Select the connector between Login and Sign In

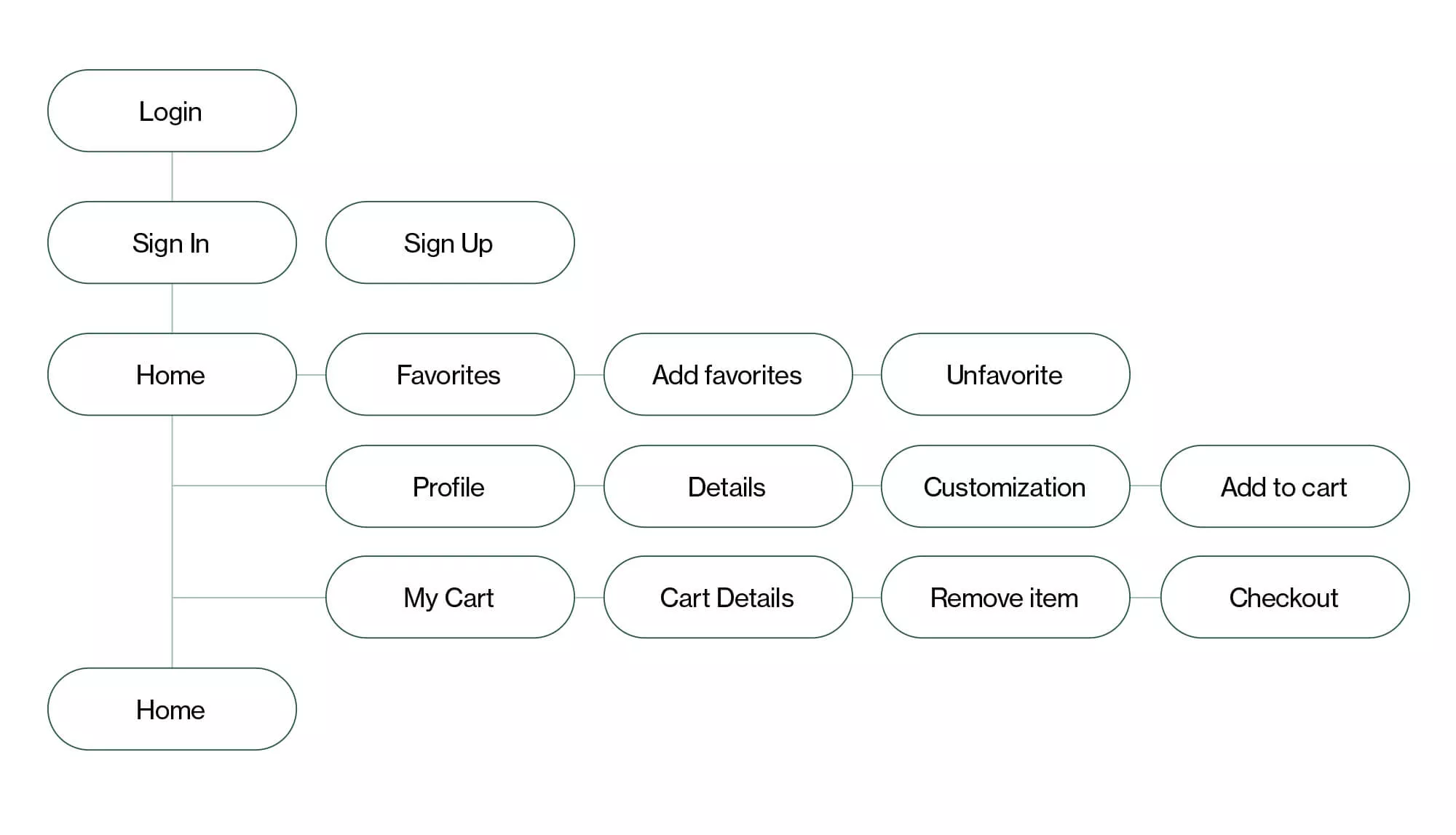coord(172,177)
